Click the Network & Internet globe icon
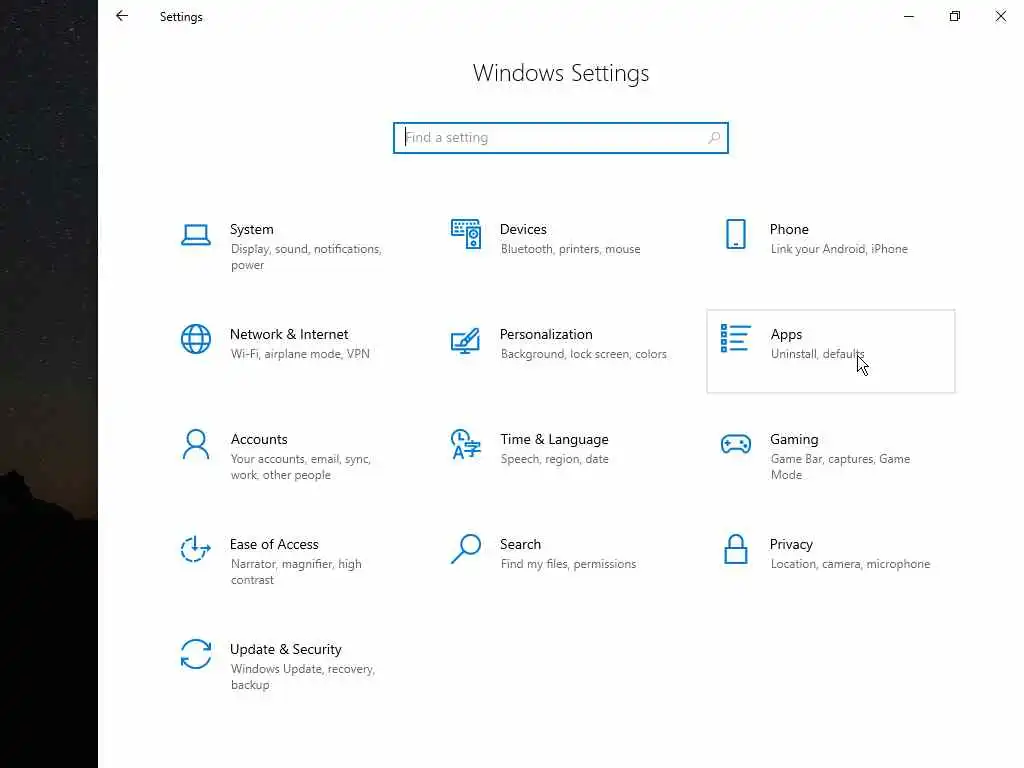 coord(196,339)
